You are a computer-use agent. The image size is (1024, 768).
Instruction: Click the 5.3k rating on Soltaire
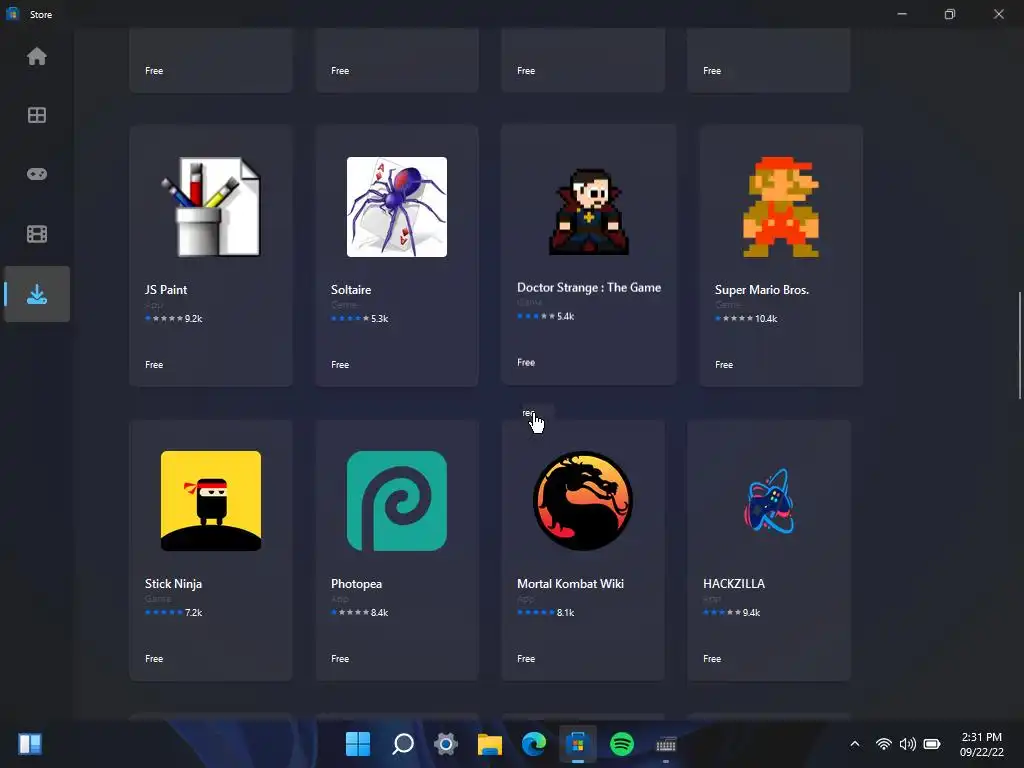[x=379, y=319]
